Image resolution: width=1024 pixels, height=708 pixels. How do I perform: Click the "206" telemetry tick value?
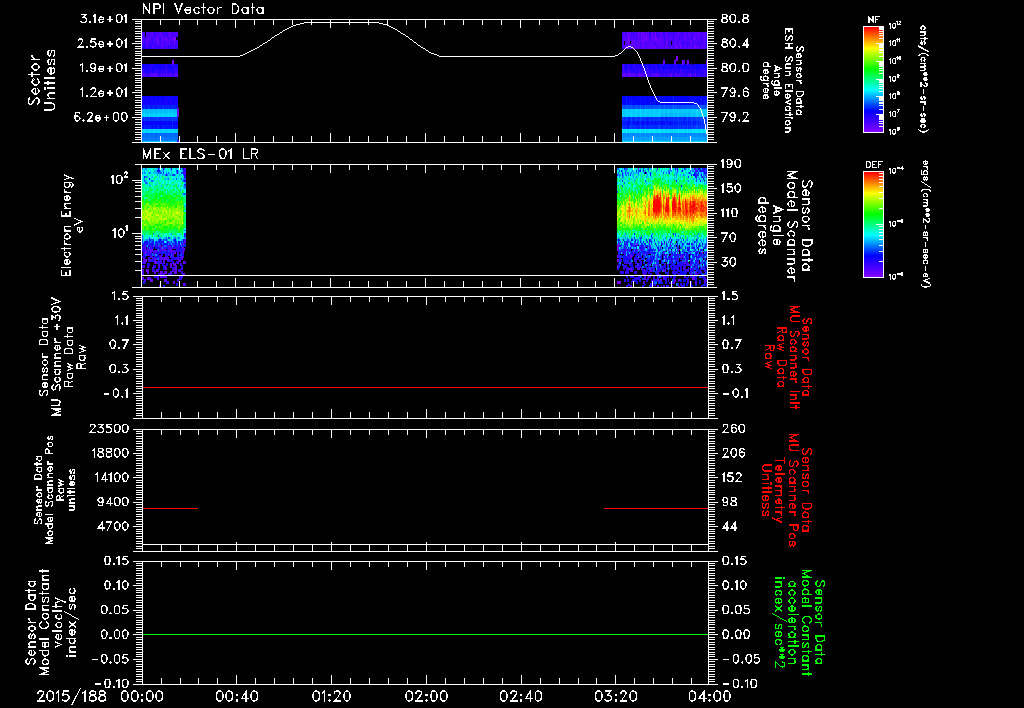pyautogui.click(x=734, y=453)
